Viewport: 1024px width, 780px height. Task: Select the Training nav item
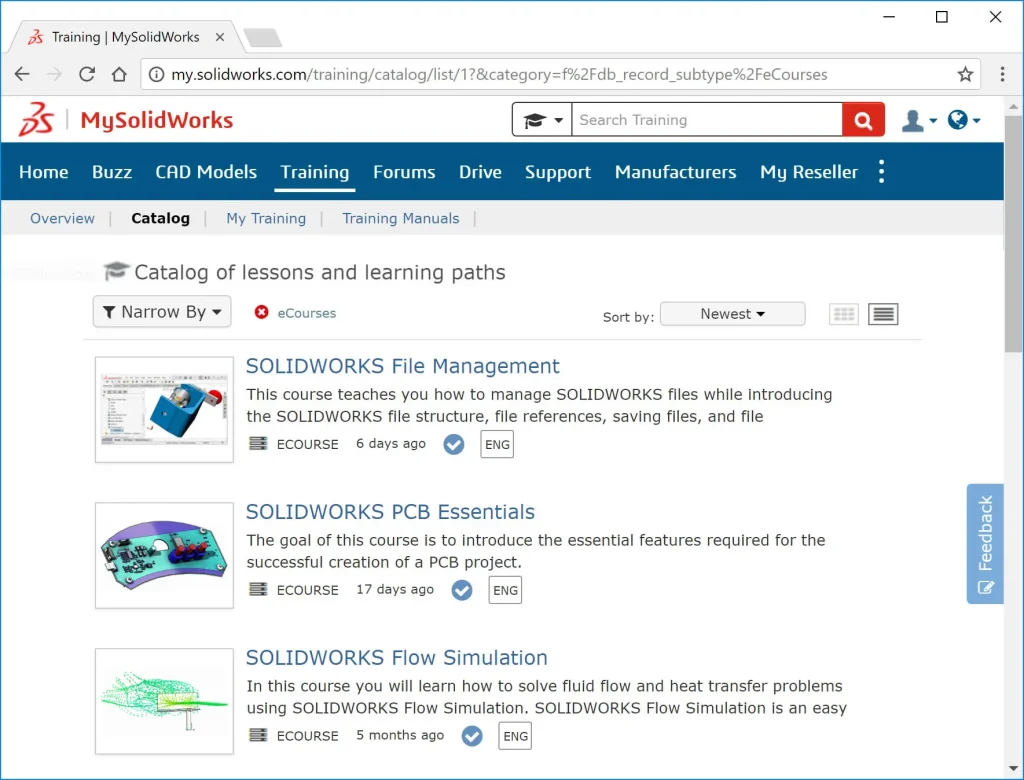[315, 172]
